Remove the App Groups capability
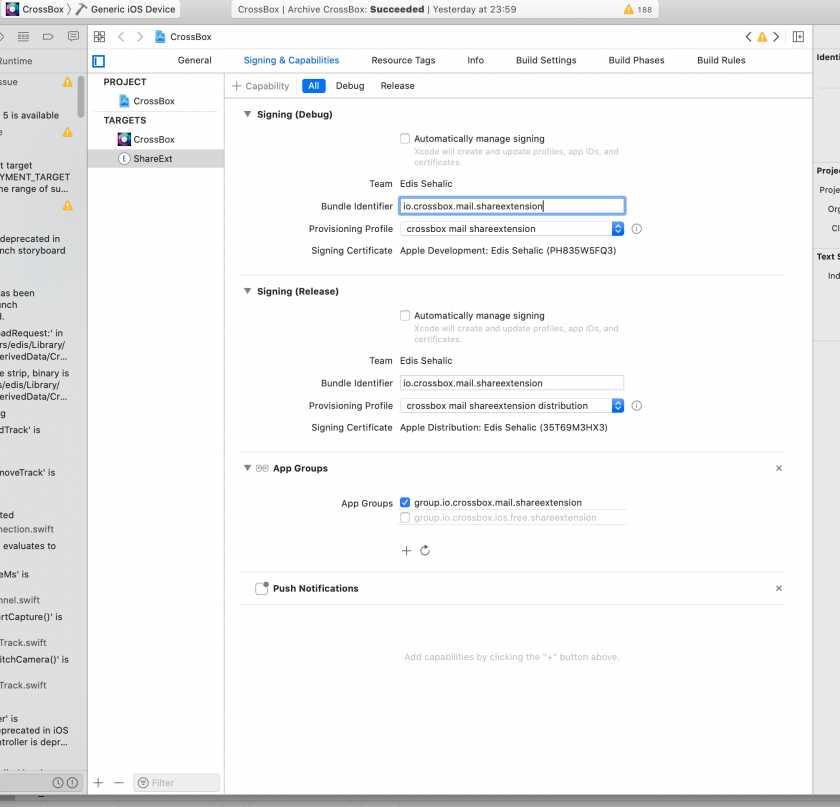Image resolution: width=840 pixels, height=807 pixels. pyautogui.click(x=779, y=468)
